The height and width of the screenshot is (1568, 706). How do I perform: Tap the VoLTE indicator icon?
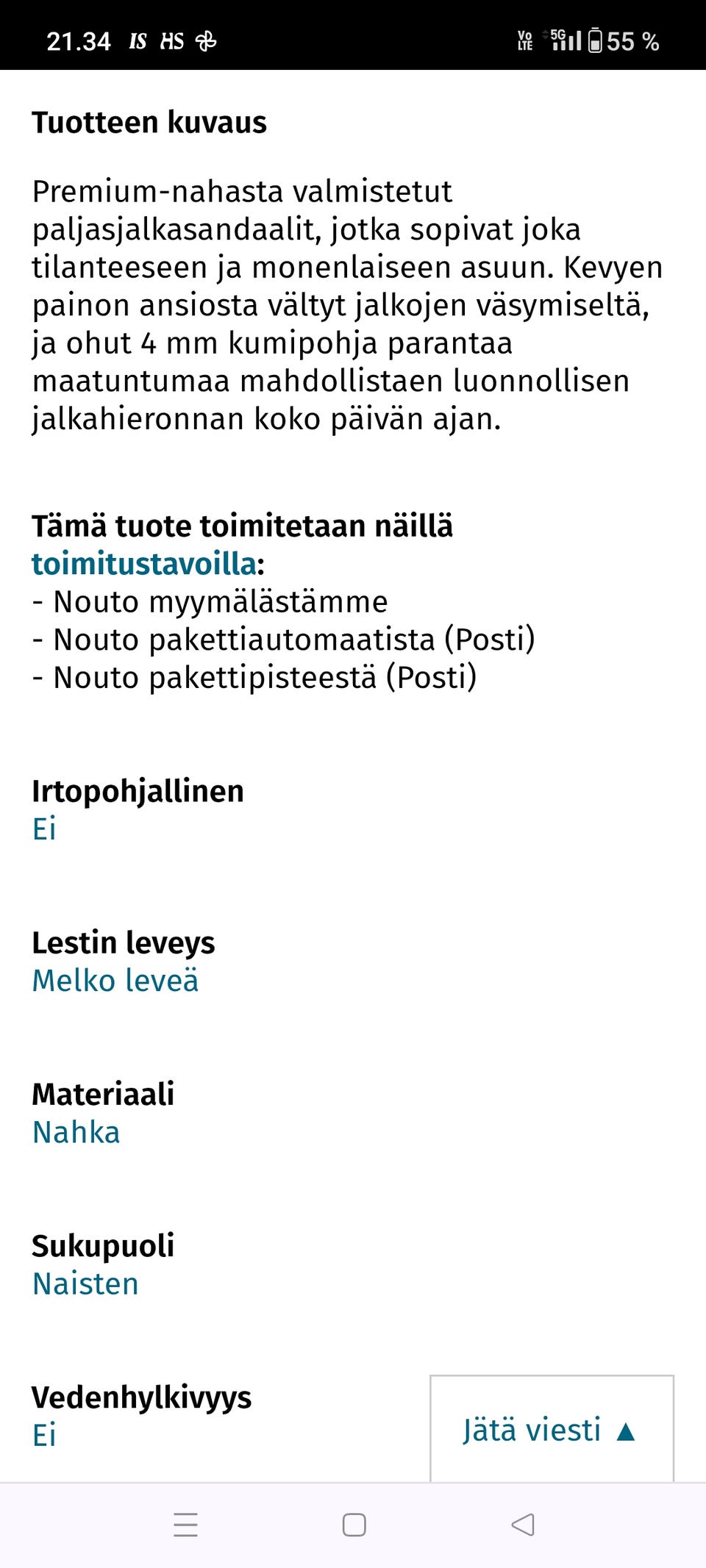pos(527,40)
